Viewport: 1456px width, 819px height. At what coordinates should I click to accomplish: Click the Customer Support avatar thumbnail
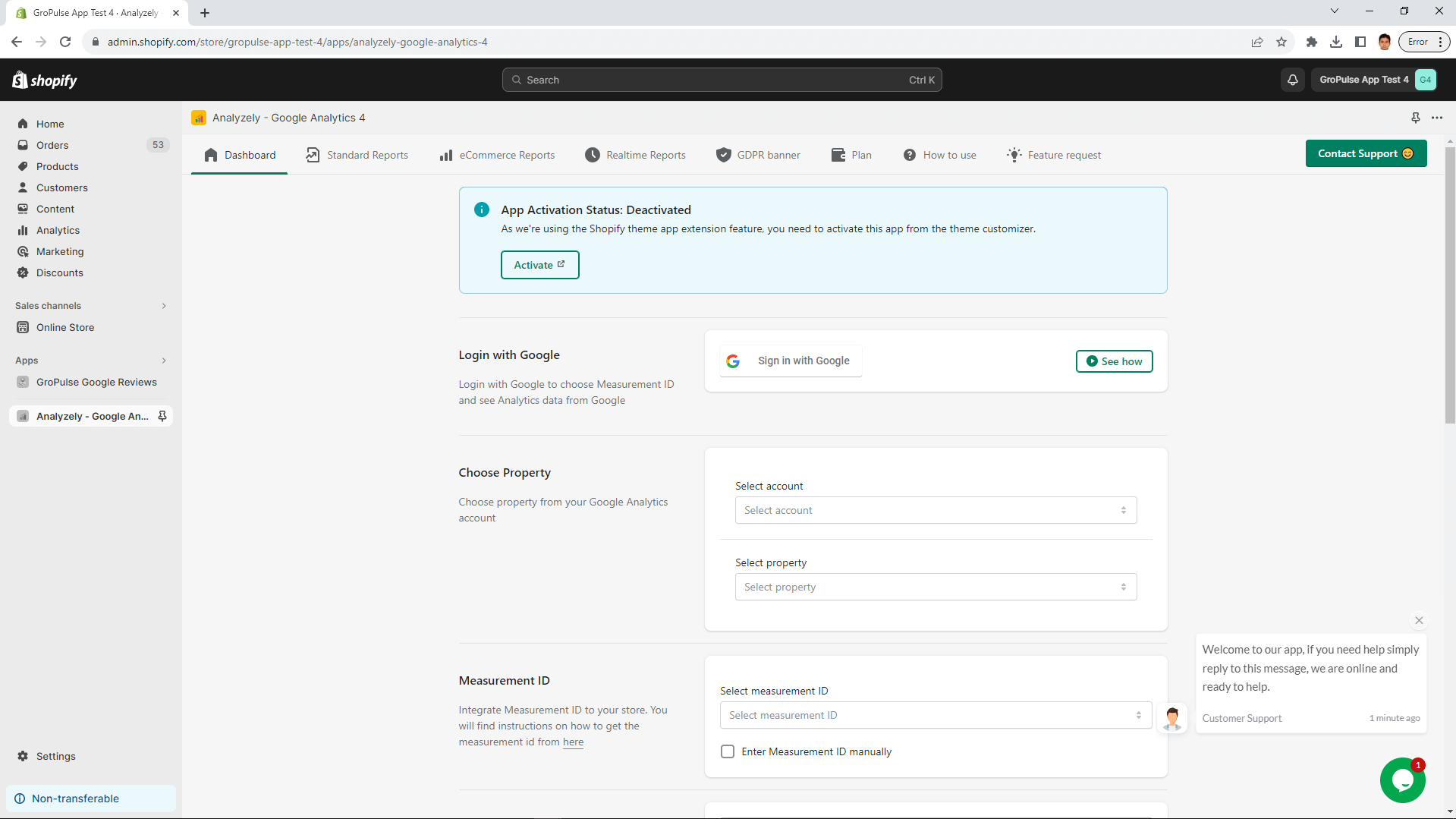pos(1172,717)
